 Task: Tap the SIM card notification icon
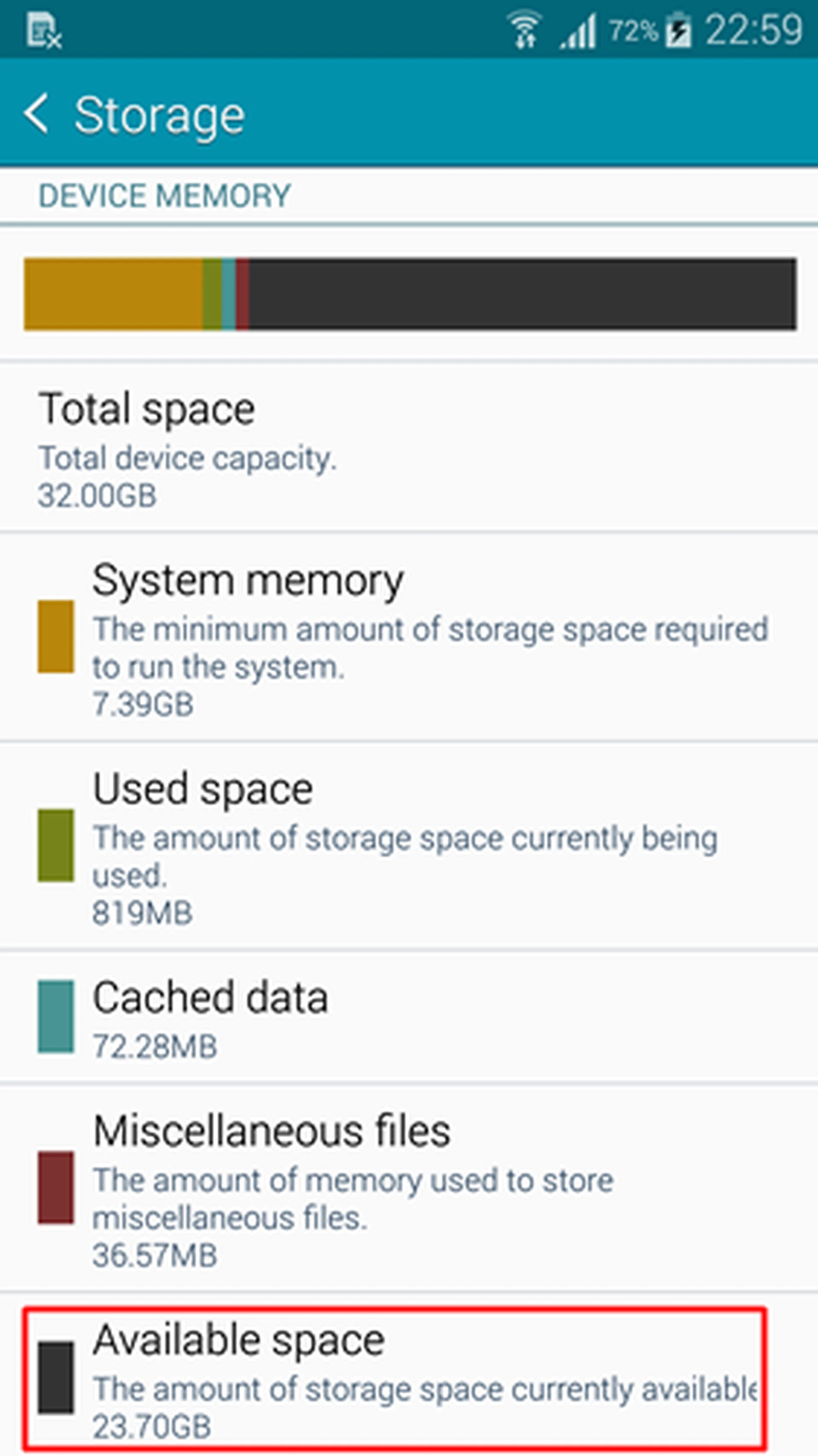point(43,32)
